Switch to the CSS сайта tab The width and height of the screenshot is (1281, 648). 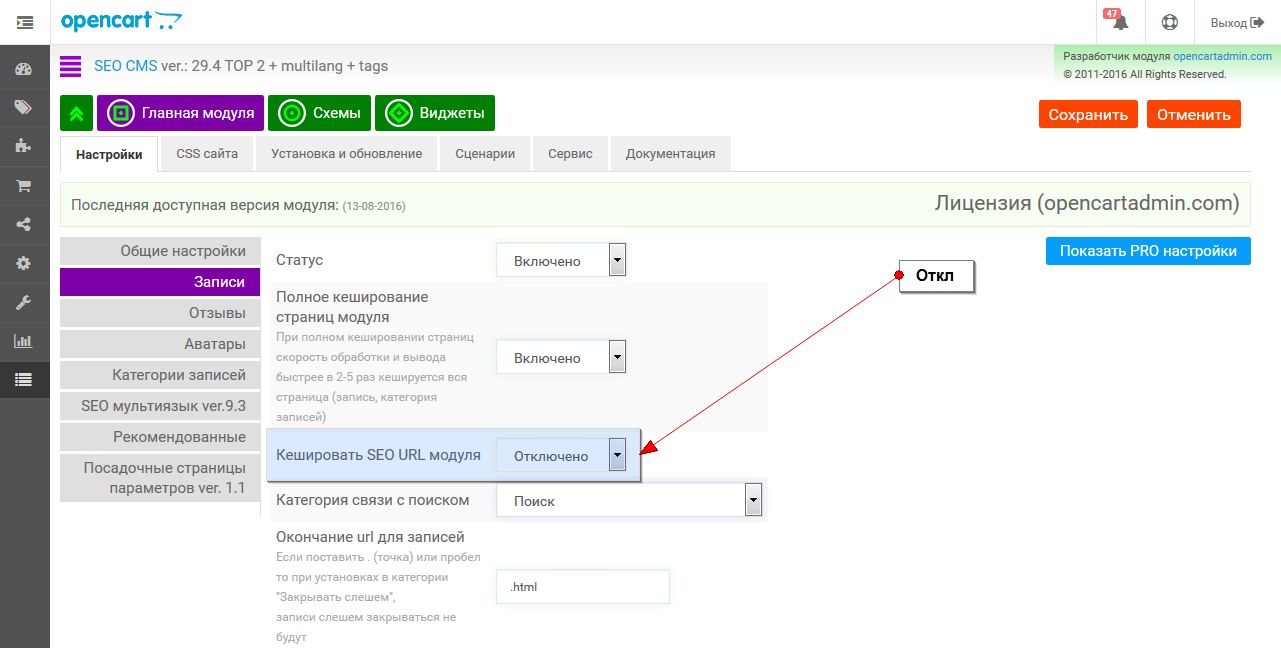click(x=207, y=154)
